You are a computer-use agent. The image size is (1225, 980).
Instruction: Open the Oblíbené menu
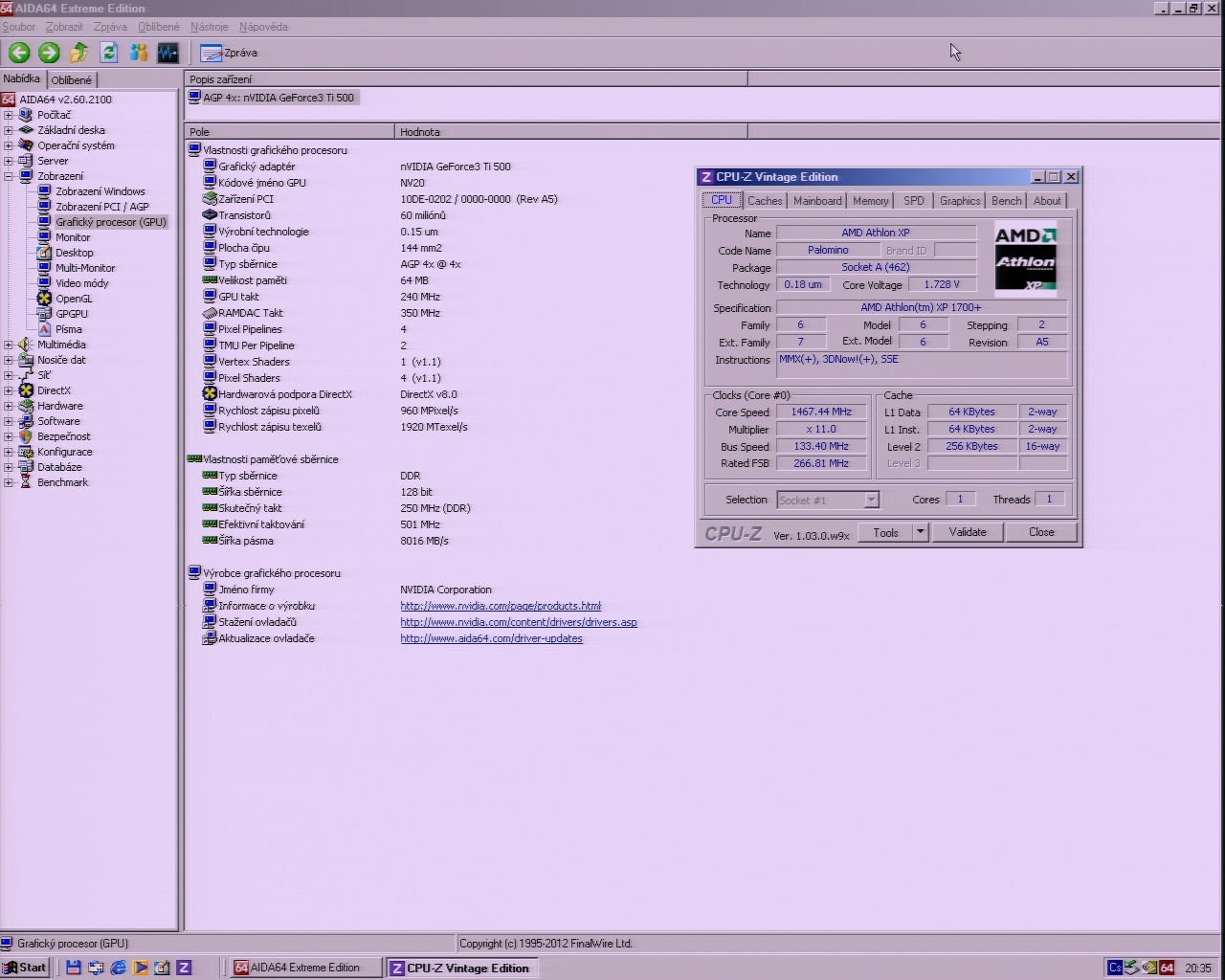tap(158, 27)
